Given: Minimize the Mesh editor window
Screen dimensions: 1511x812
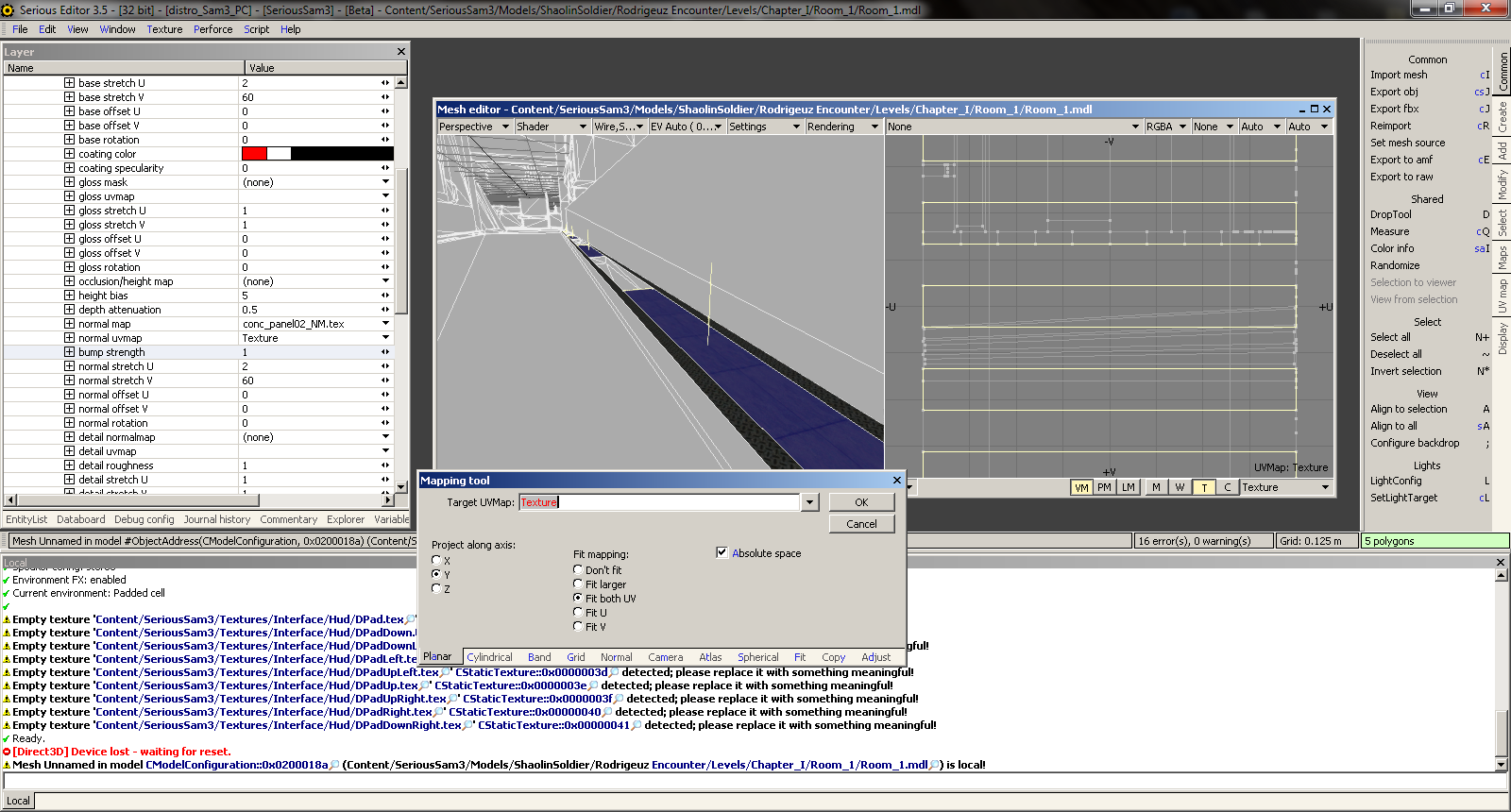Looking at the screenshot, I should pyautogui.click(x=1301, y=110).
